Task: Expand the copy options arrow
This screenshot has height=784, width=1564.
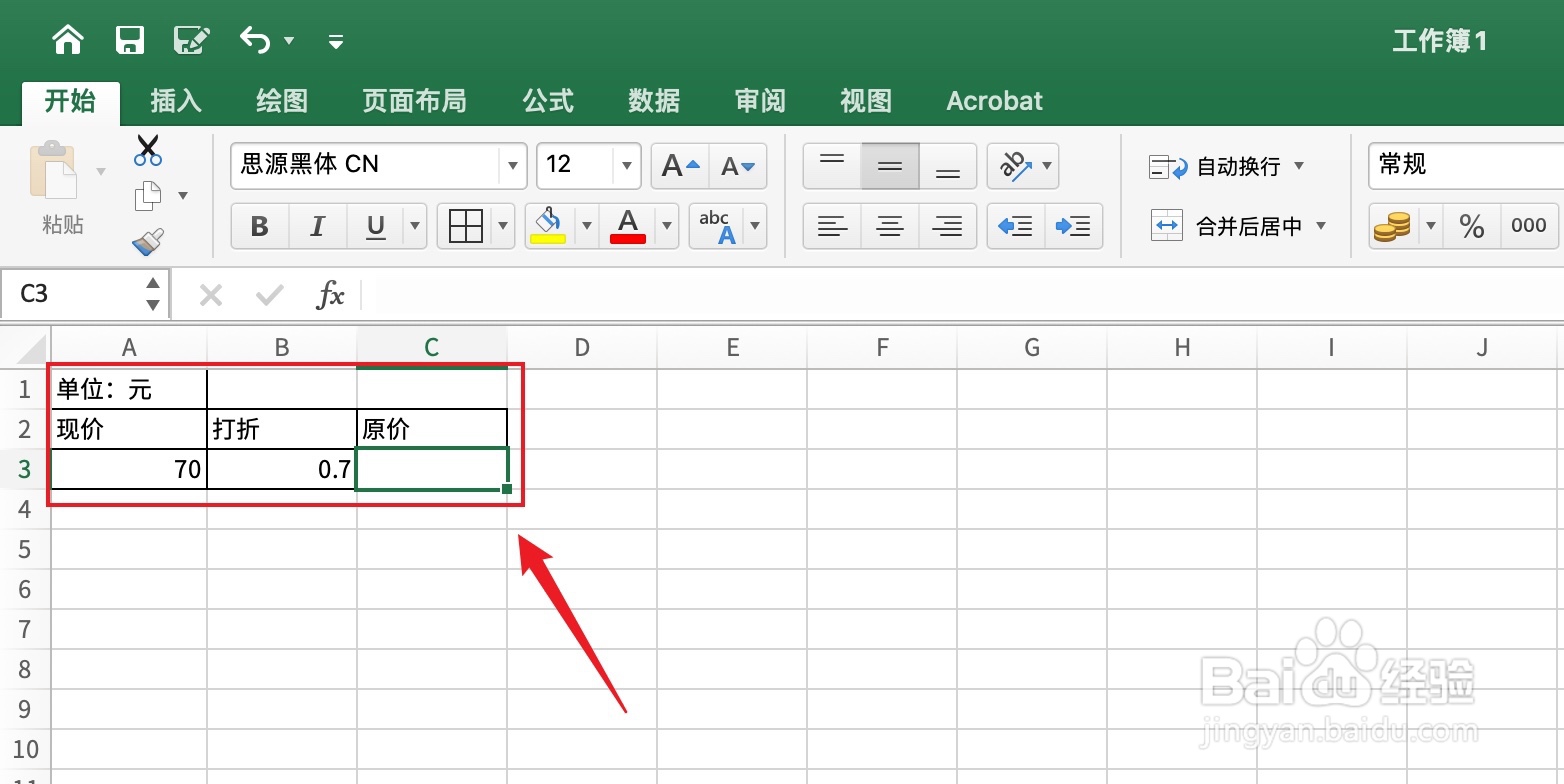Action: [x=183, y=196]
